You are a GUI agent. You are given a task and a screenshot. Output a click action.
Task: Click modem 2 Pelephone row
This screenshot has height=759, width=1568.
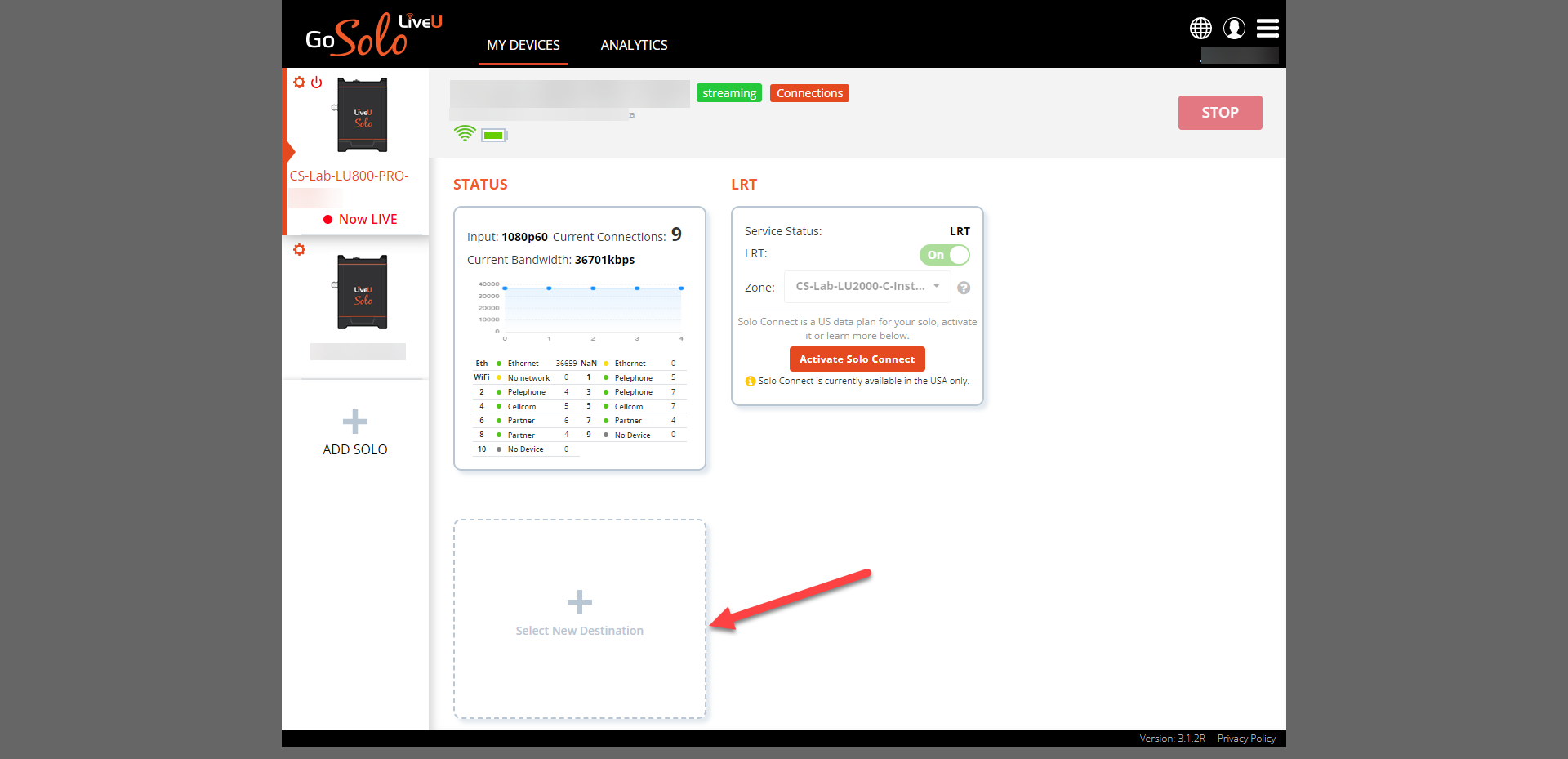(x=526, y=392)
